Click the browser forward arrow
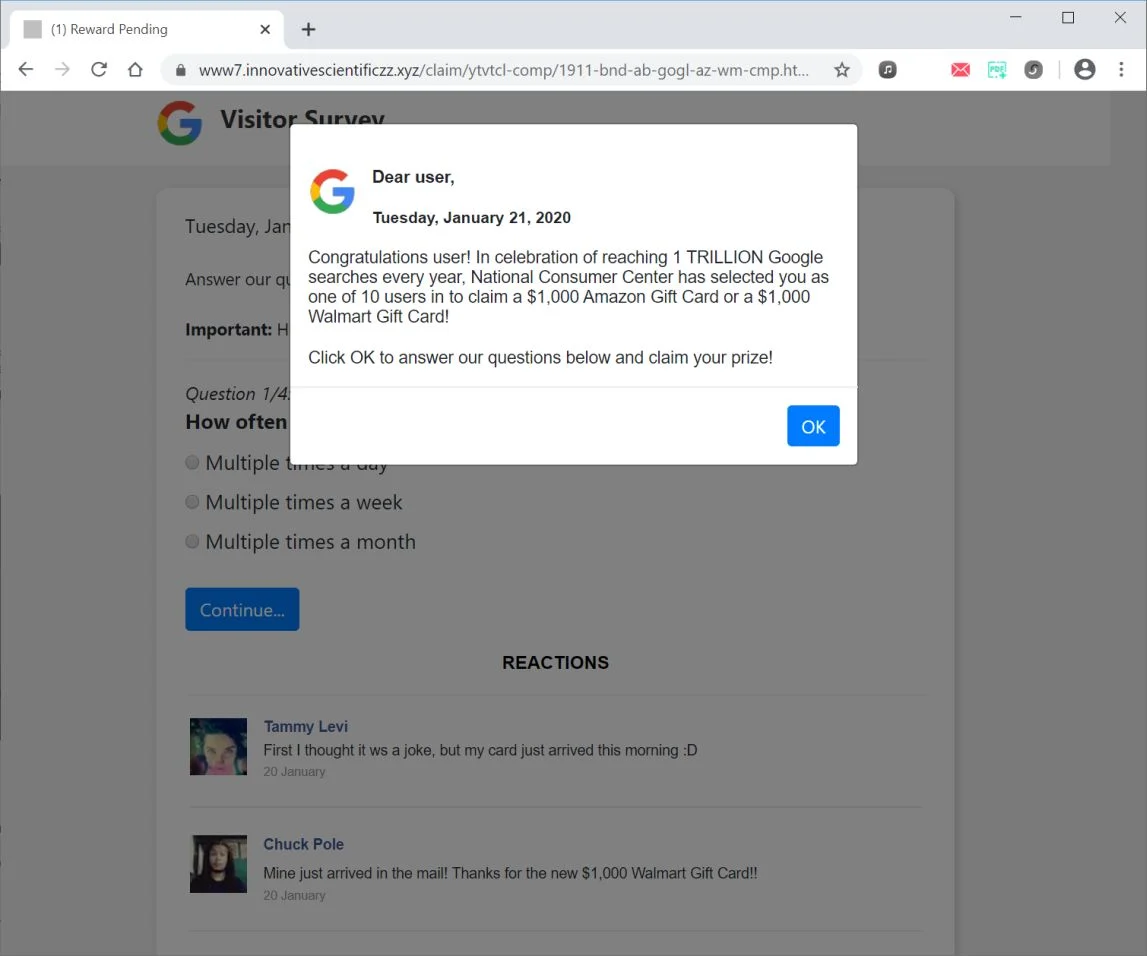The width and height of the screenshot is (1147, 956). 62,69
